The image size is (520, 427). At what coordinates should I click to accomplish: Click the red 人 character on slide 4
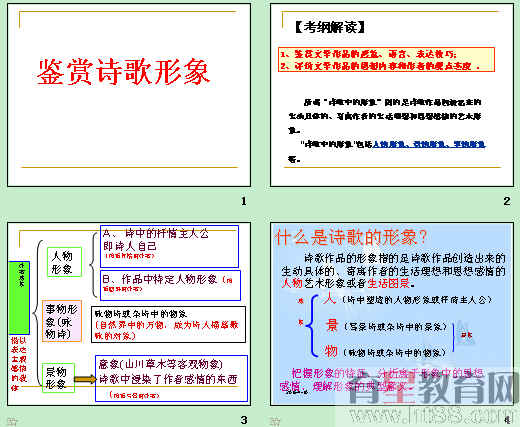coord(330,298)
